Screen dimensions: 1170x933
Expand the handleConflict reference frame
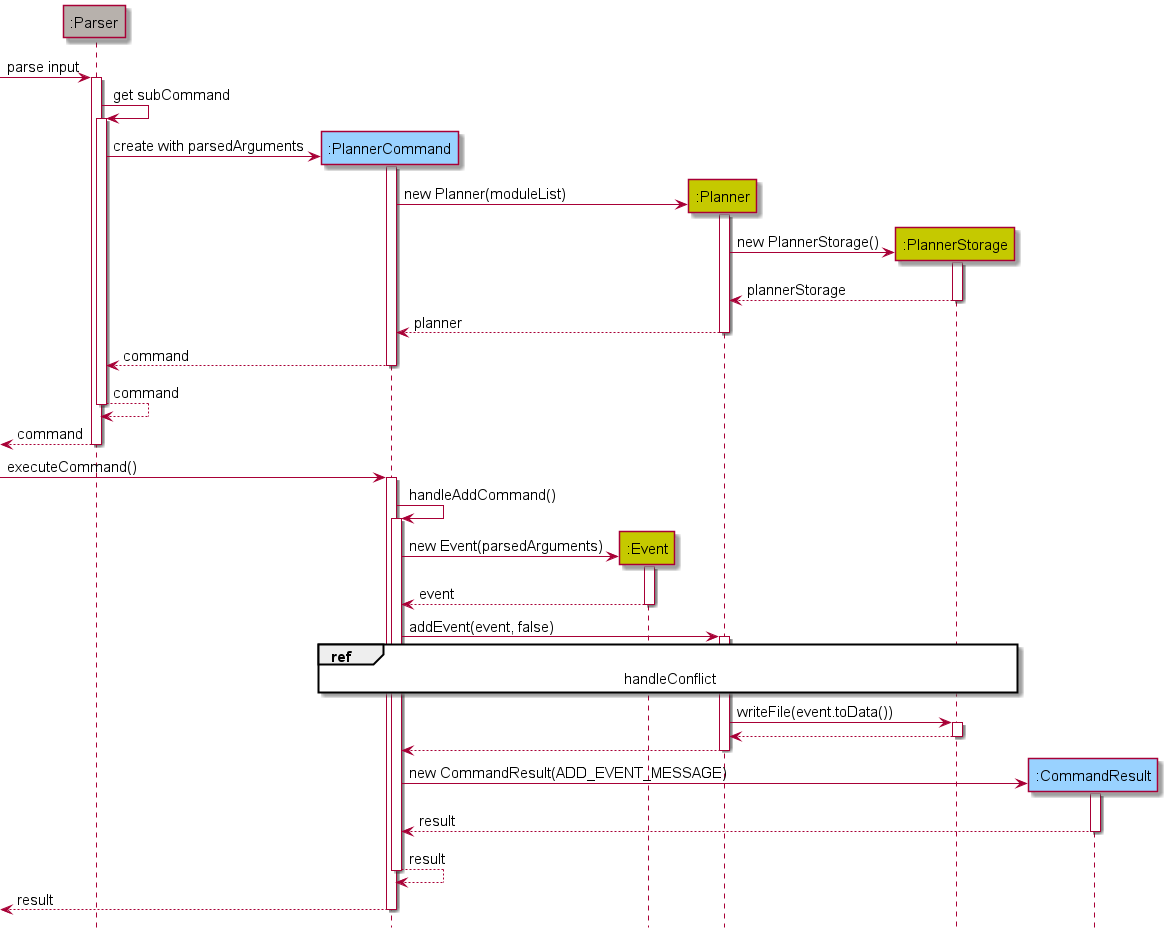coord(670,668)
